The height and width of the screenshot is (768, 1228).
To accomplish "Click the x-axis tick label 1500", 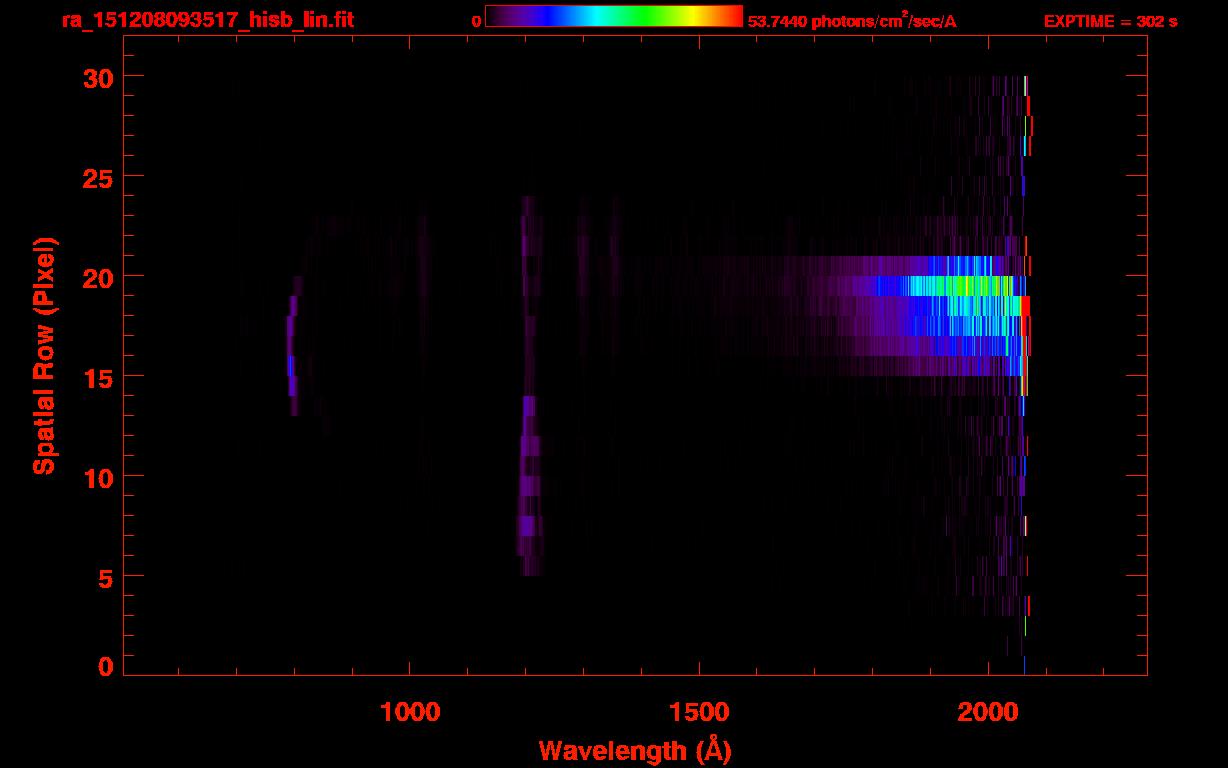I will click(x=699, y=711).
